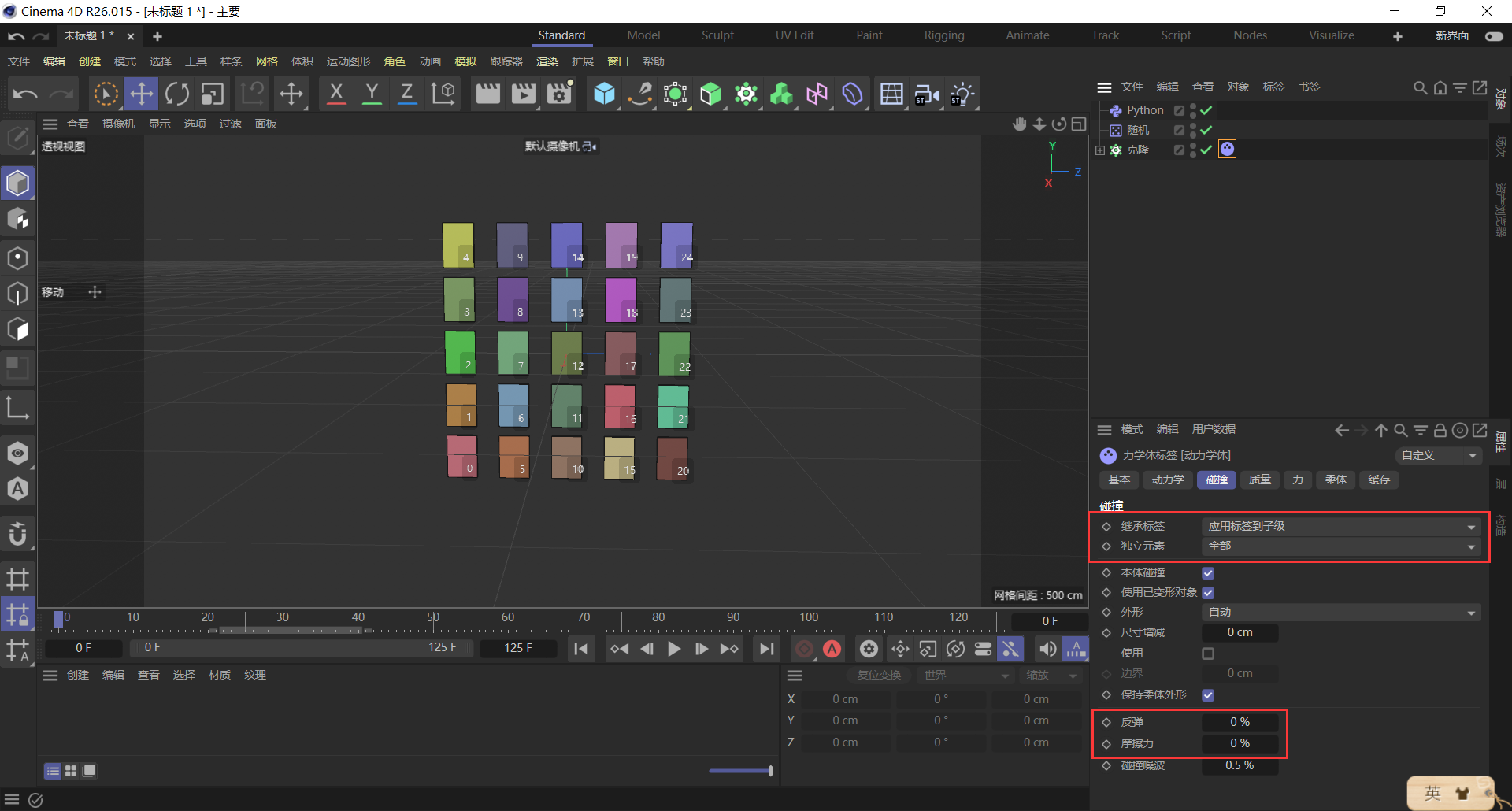Click the 摩擦力 value field
The width and height of the screenshot is (1512, 811).
[1240, 743]
